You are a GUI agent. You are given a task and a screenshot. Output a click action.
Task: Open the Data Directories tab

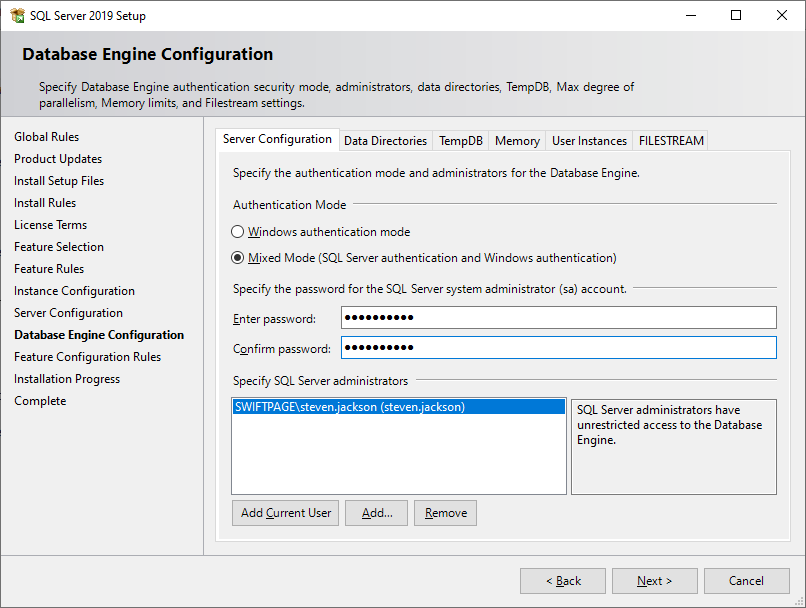click(x=385, y=141)
